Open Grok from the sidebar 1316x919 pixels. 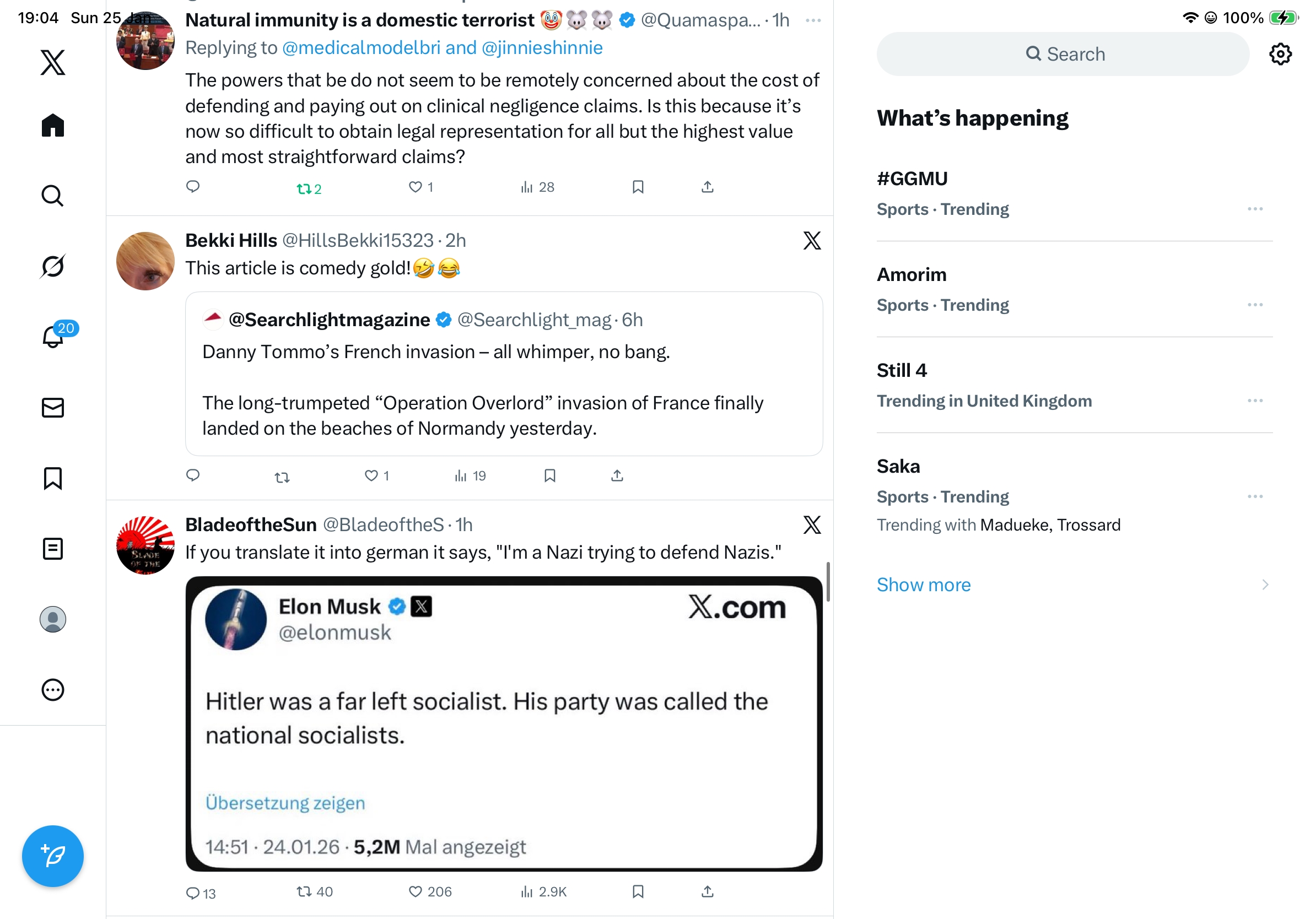(x=53, y=267)
